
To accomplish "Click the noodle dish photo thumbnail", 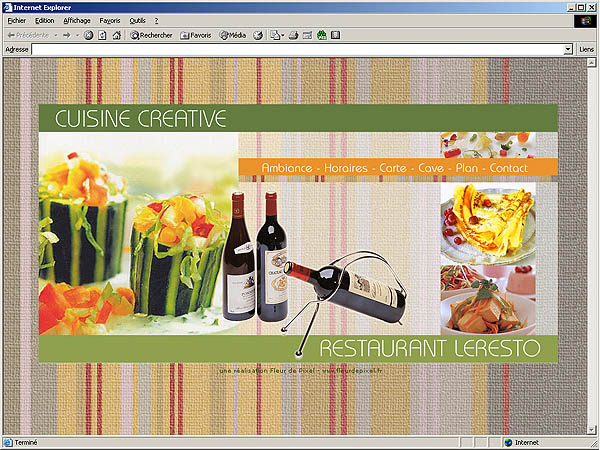I will [488, 300].
